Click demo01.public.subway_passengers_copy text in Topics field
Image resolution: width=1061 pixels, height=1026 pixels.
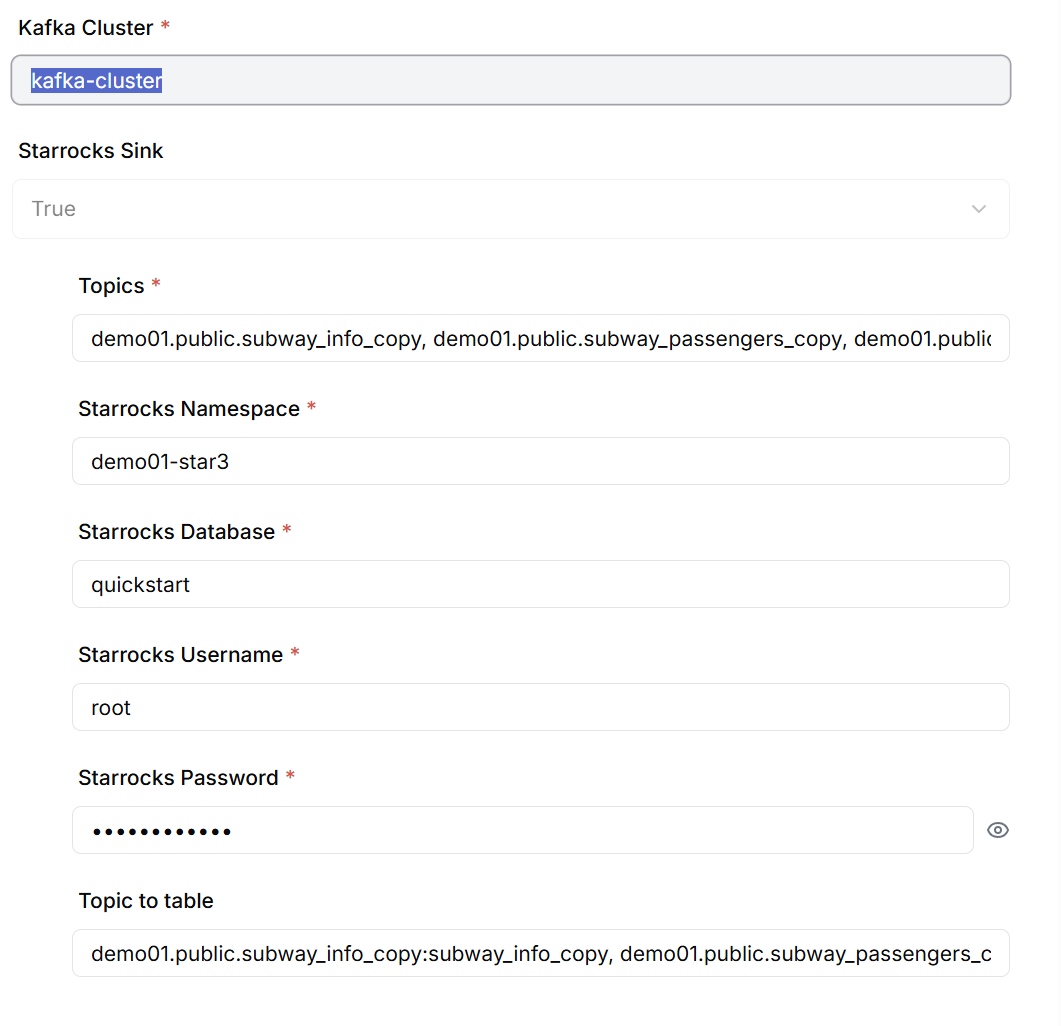coord(638,339)
